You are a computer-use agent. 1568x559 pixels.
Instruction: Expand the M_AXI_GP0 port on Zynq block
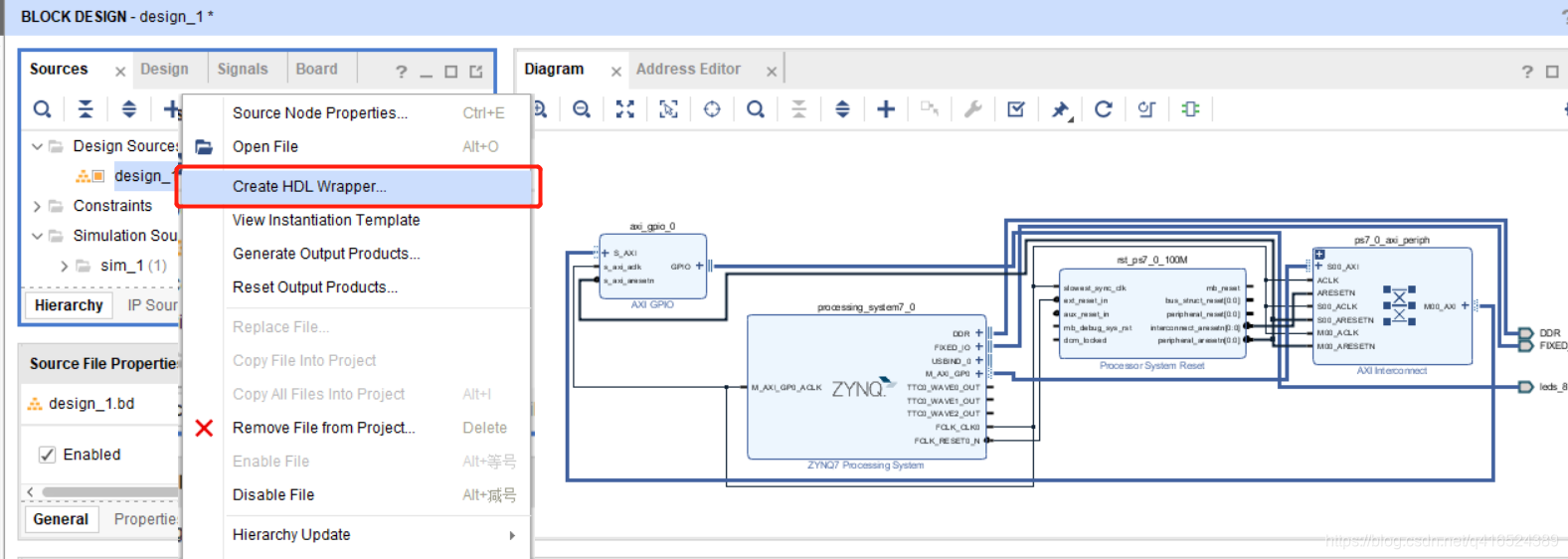(x=978, y=374)
